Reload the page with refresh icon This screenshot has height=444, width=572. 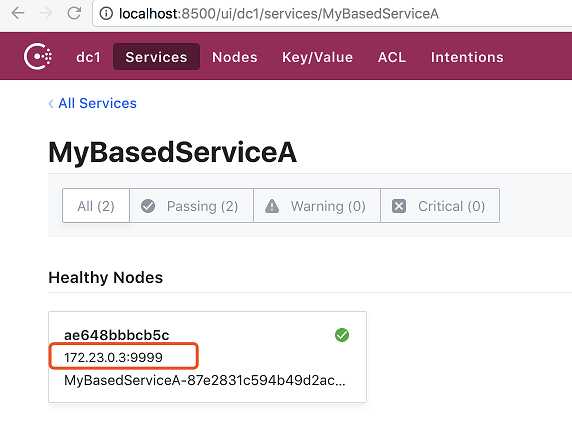point(74,13)
